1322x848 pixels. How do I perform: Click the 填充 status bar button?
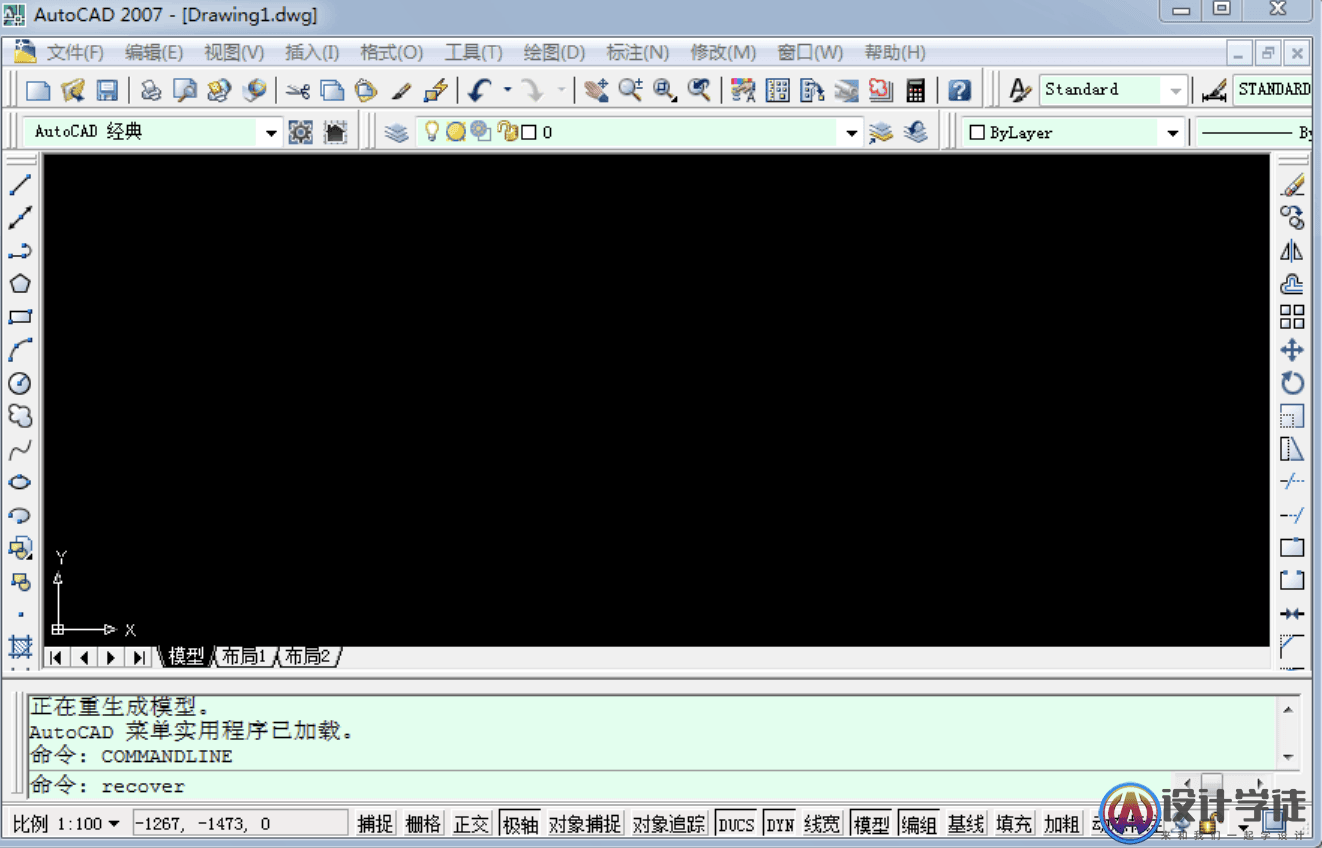click(x=1013, y=824)
